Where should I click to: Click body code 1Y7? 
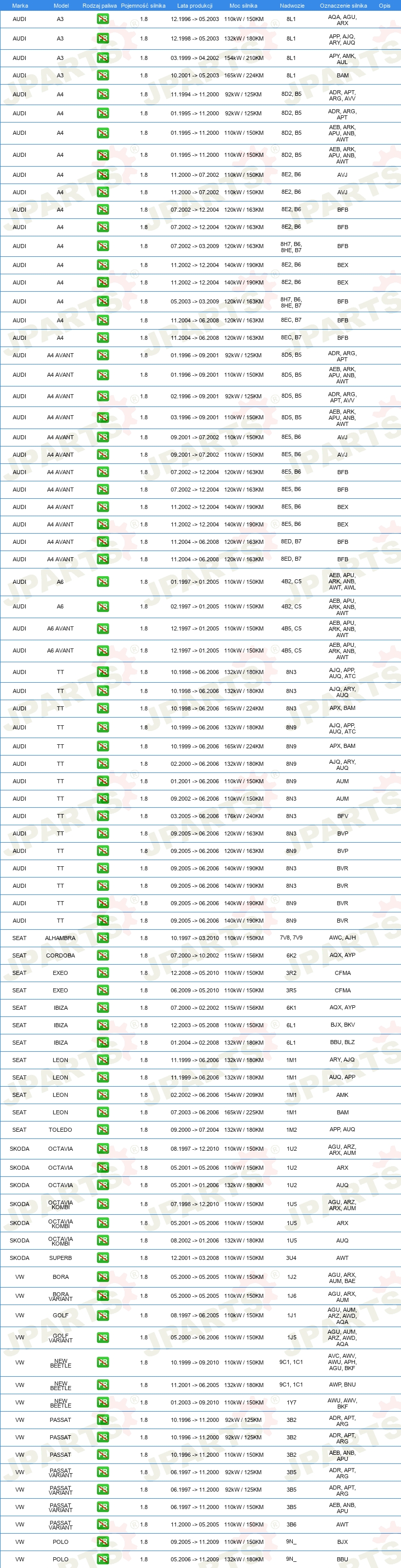[x=291, y=1402]
